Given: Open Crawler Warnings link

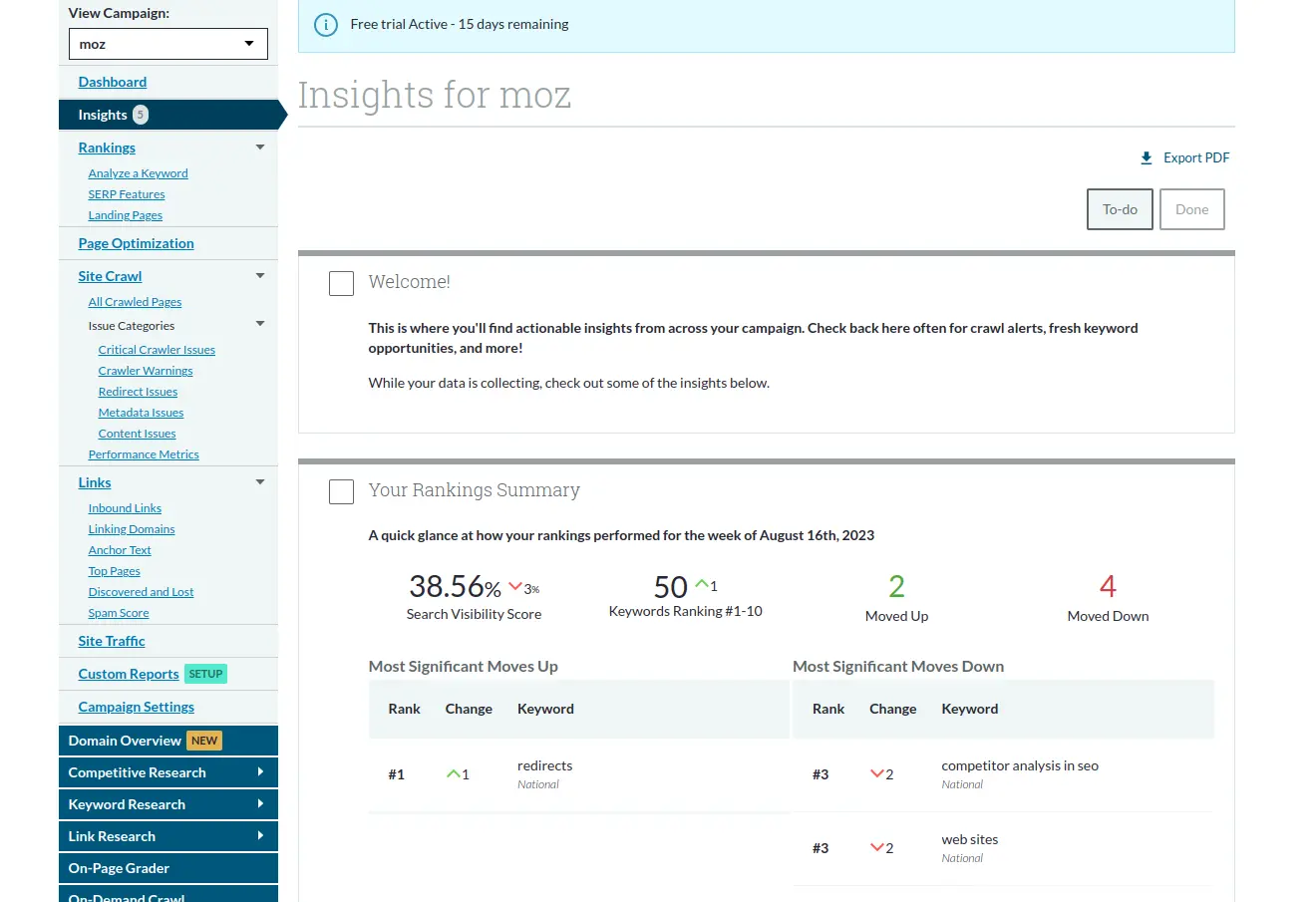Looking at the screenshot, I should click(146, 371).
